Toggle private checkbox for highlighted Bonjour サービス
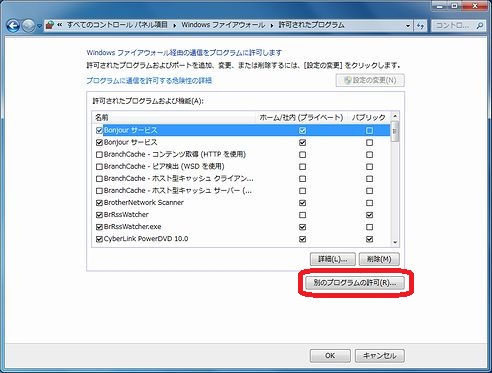The height and width of the screenshot is (373, 492). [x=302, y=130]
